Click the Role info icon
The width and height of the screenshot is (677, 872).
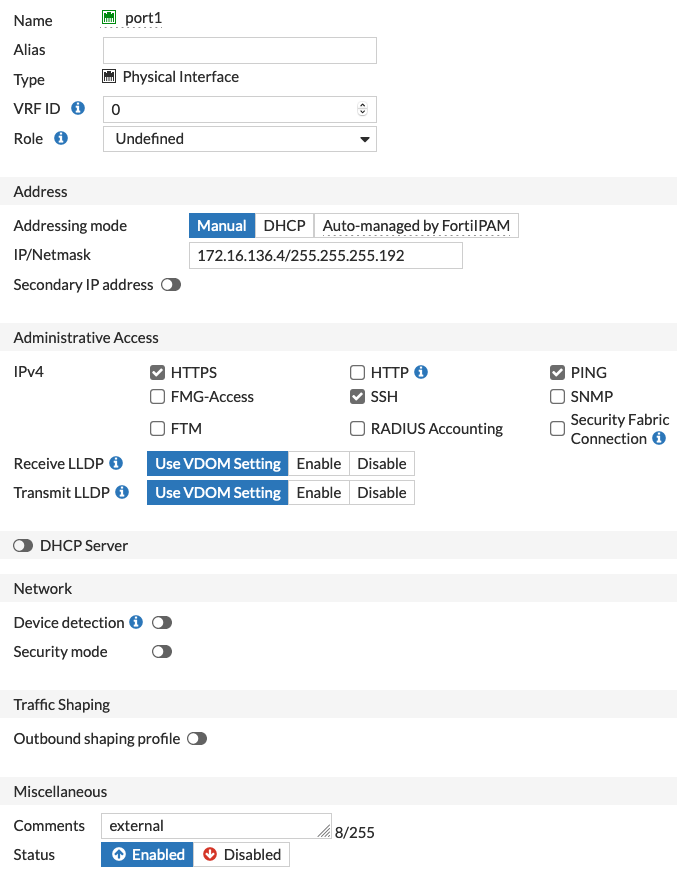[61, 138]
